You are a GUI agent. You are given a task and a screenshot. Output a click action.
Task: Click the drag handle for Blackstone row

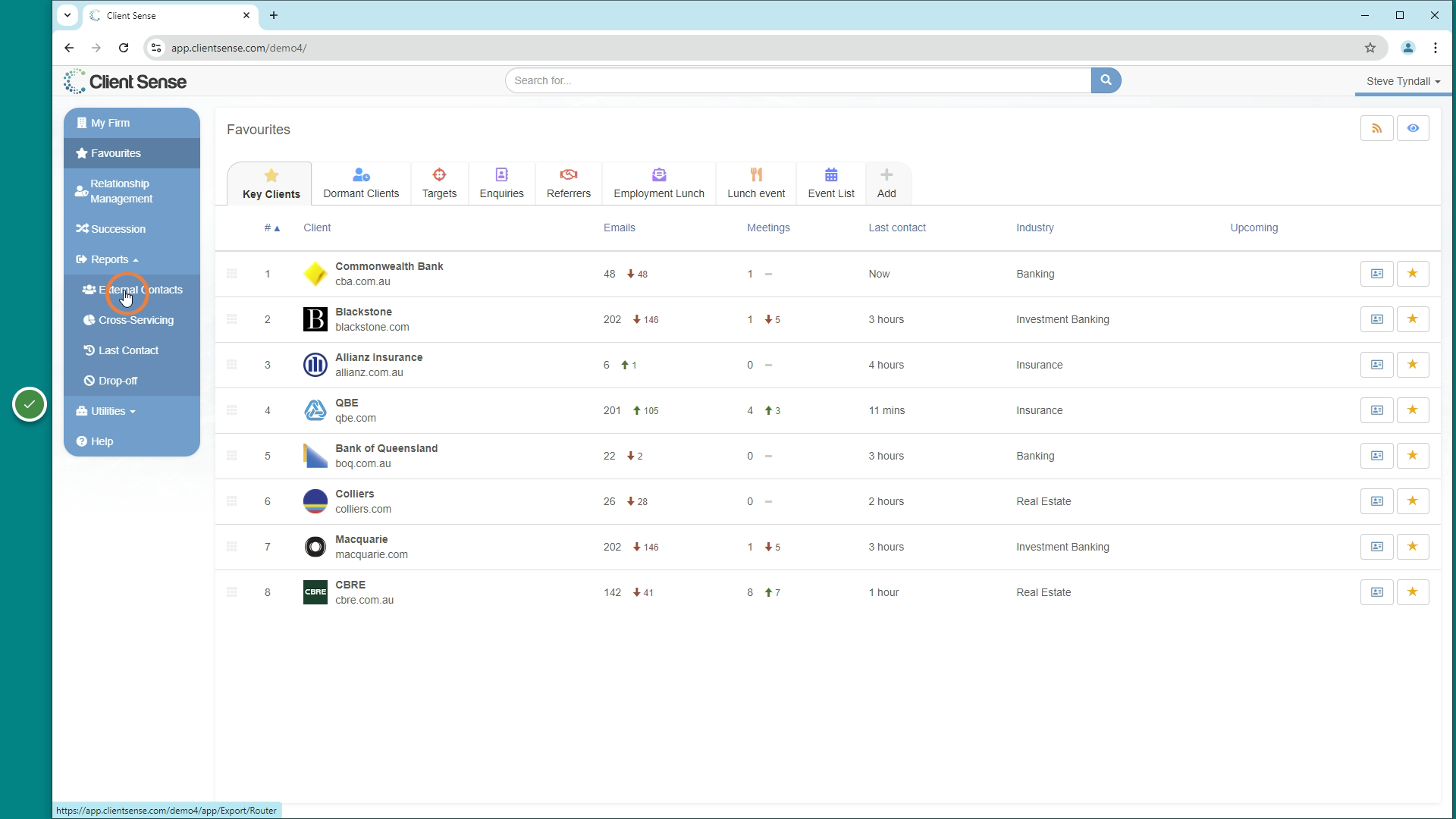232,319
